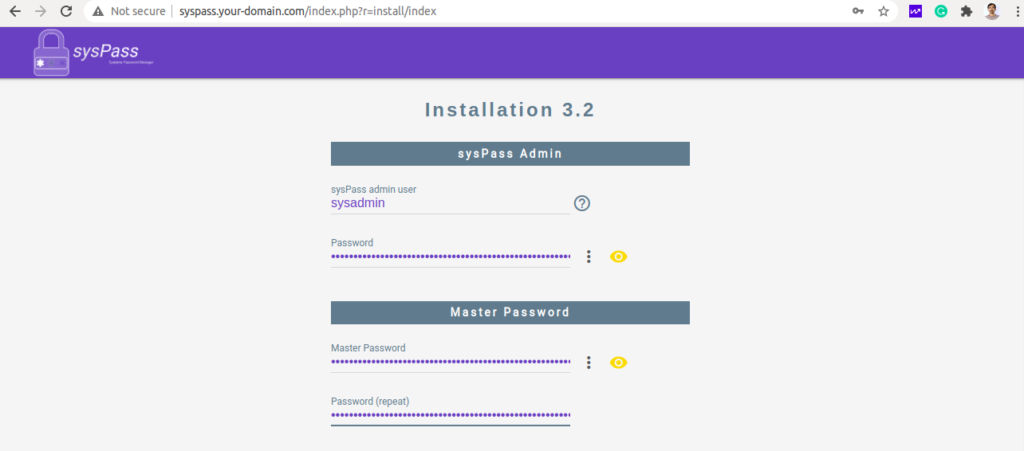Bookmark this page with star icon
The image size is (1024, 451).
coord(884,11)
